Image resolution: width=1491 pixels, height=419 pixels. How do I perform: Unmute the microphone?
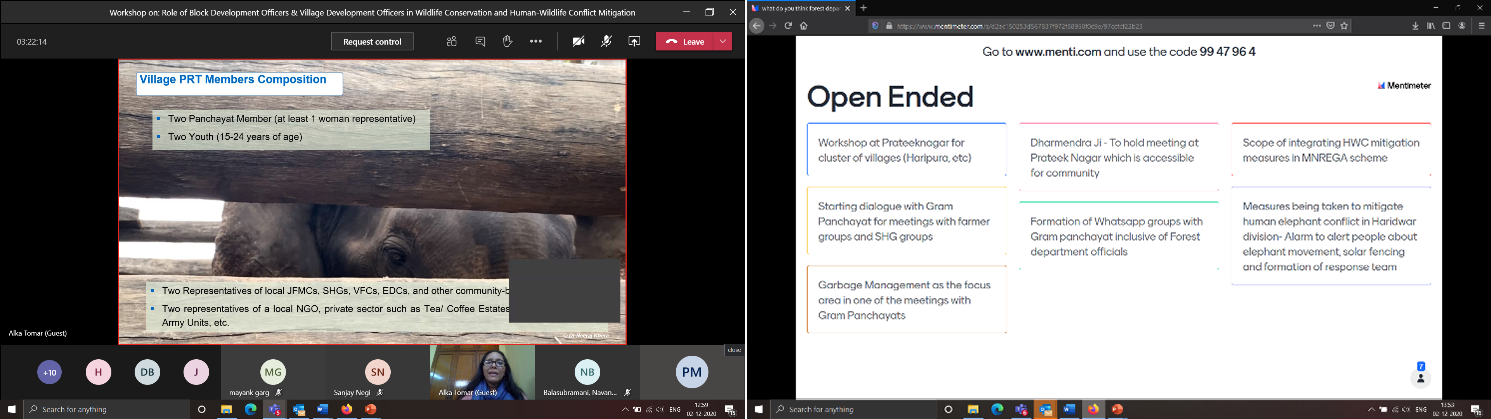coord(606,41)
